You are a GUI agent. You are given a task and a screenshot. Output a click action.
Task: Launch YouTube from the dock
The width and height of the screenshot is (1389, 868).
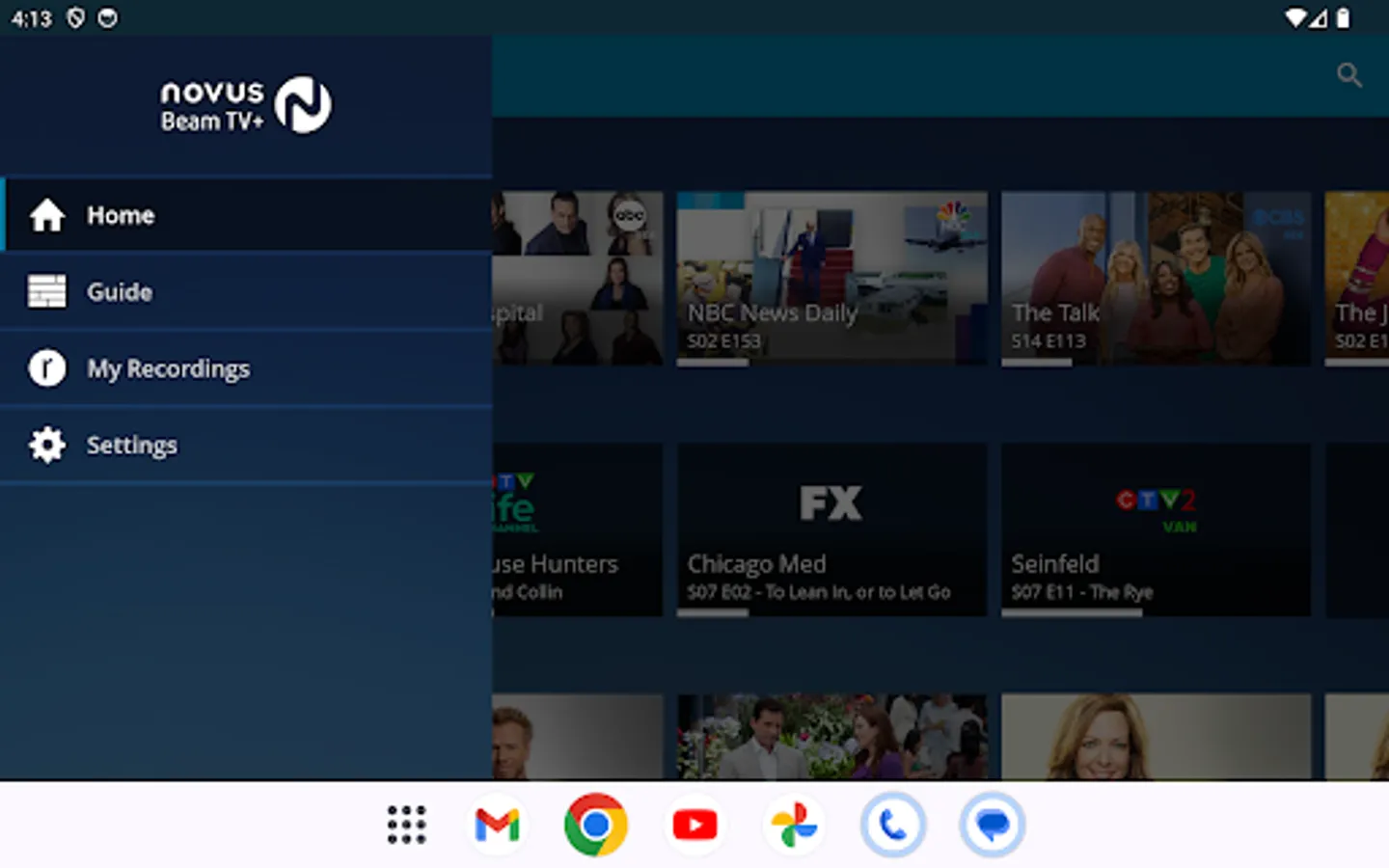pos(694,825)
